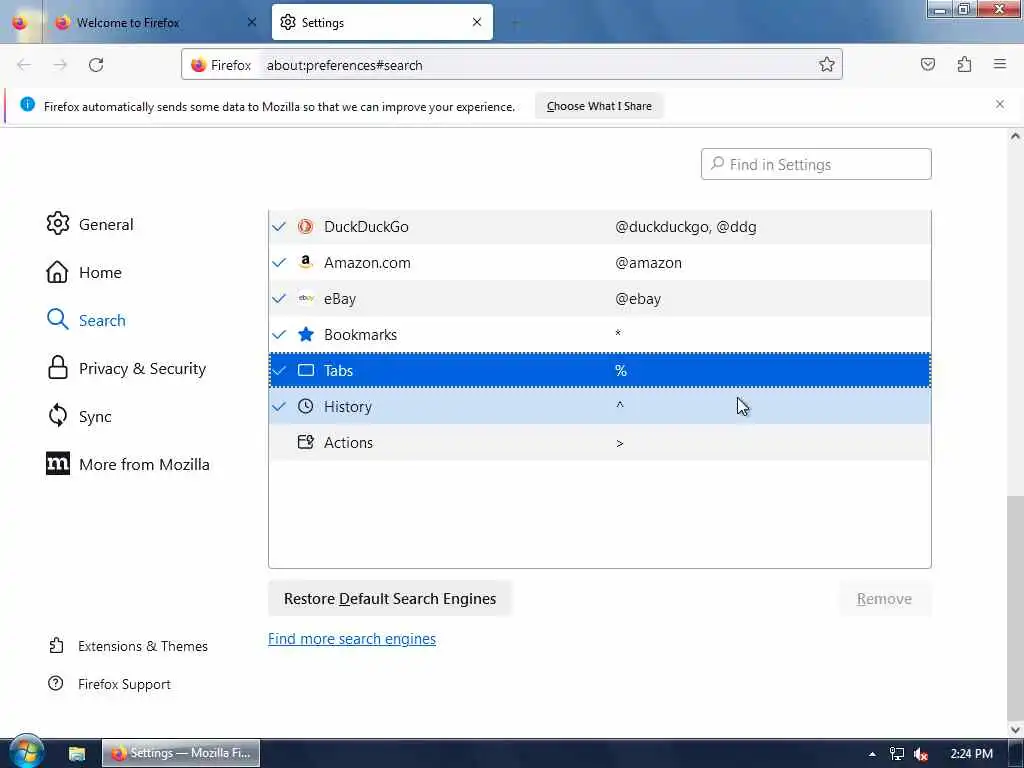Click the Settings — Mozilla Firefox taskbar button
This screenshot has width=1024, height=768.
click(181, 753)
